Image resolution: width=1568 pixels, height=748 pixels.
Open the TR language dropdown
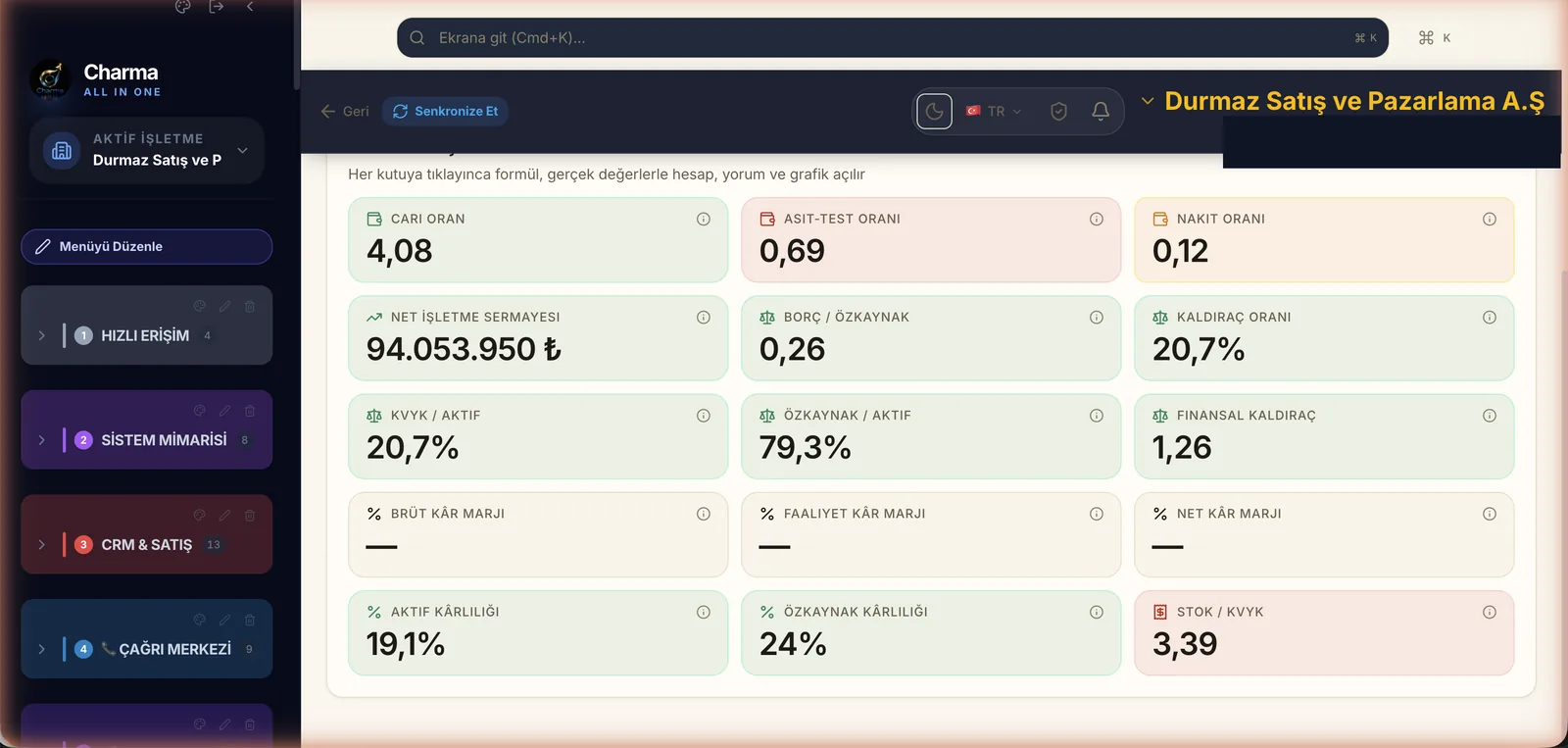994,112
